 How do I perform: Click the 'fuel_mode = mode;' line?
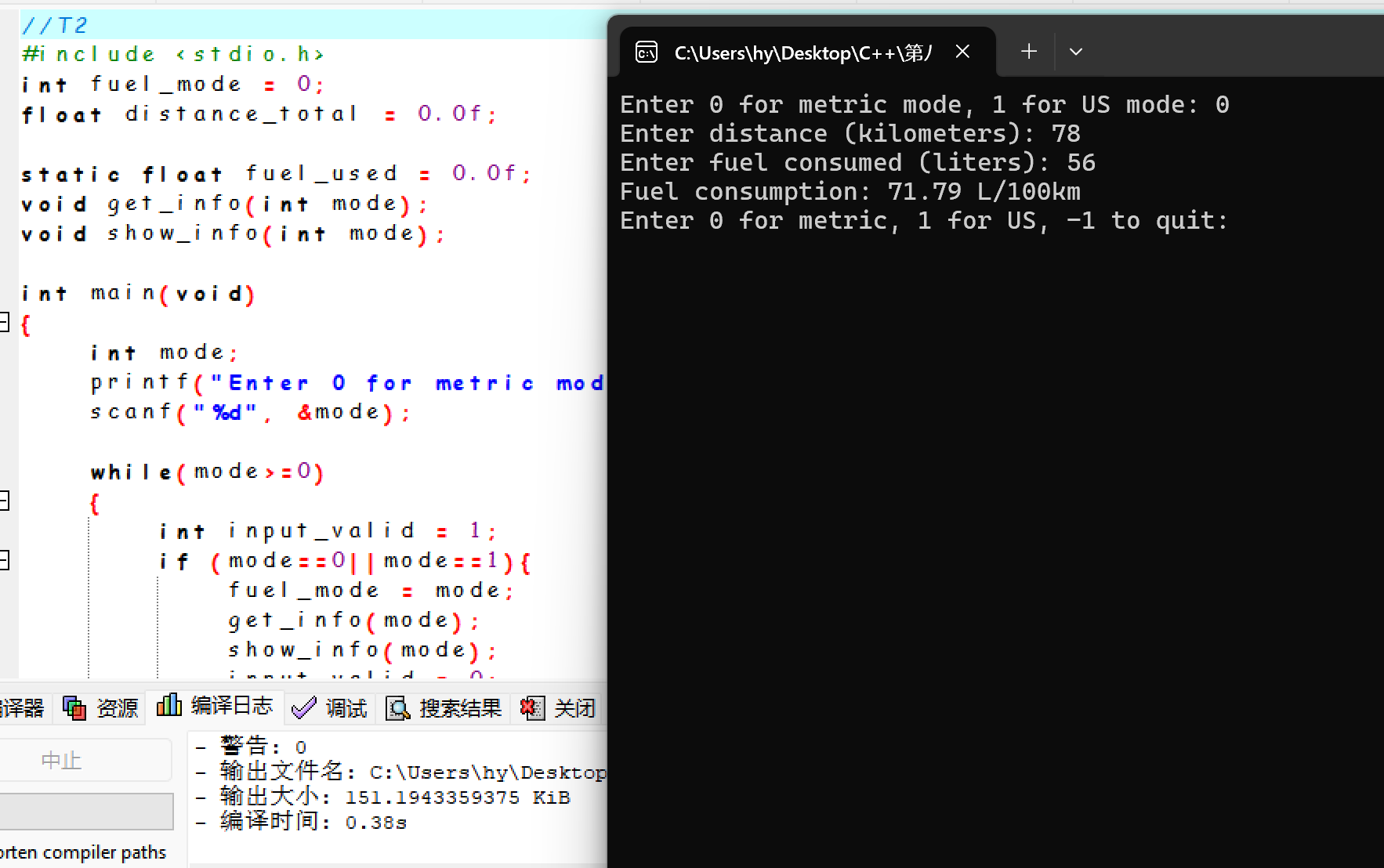click(x=371, y=590)
